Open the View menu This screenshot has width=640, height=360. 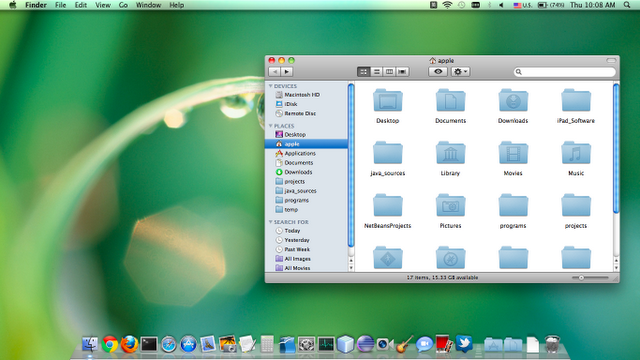coord(103,5)
